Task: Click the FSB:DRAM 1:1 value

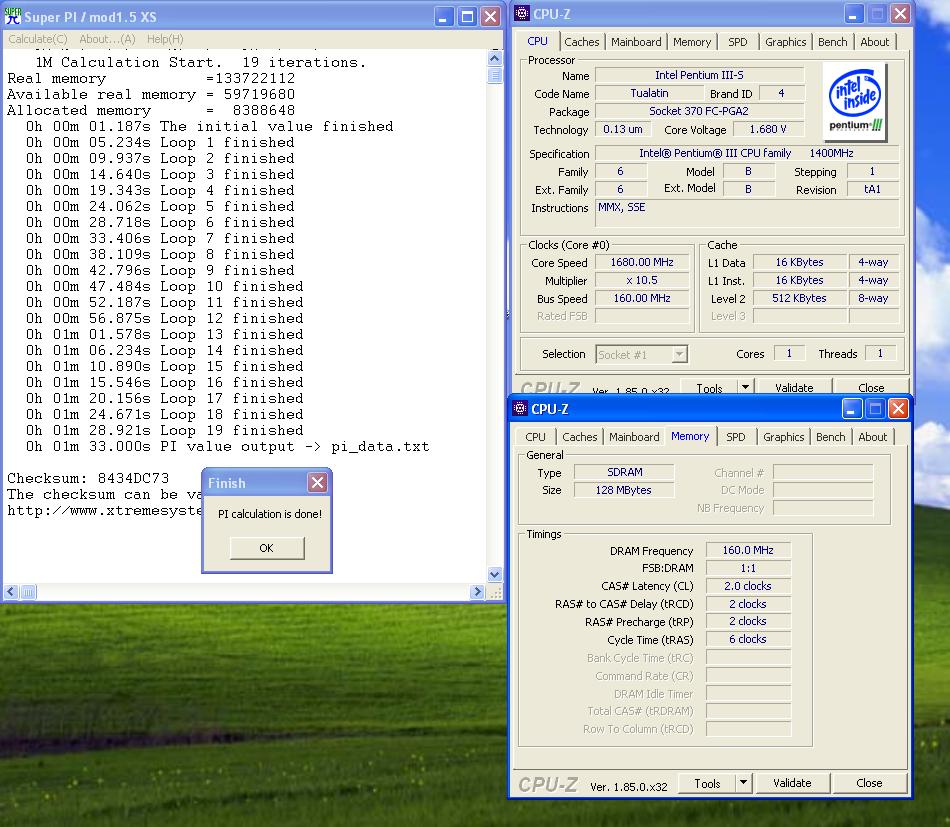Action: pyautogui.click(x=748, y=568)
